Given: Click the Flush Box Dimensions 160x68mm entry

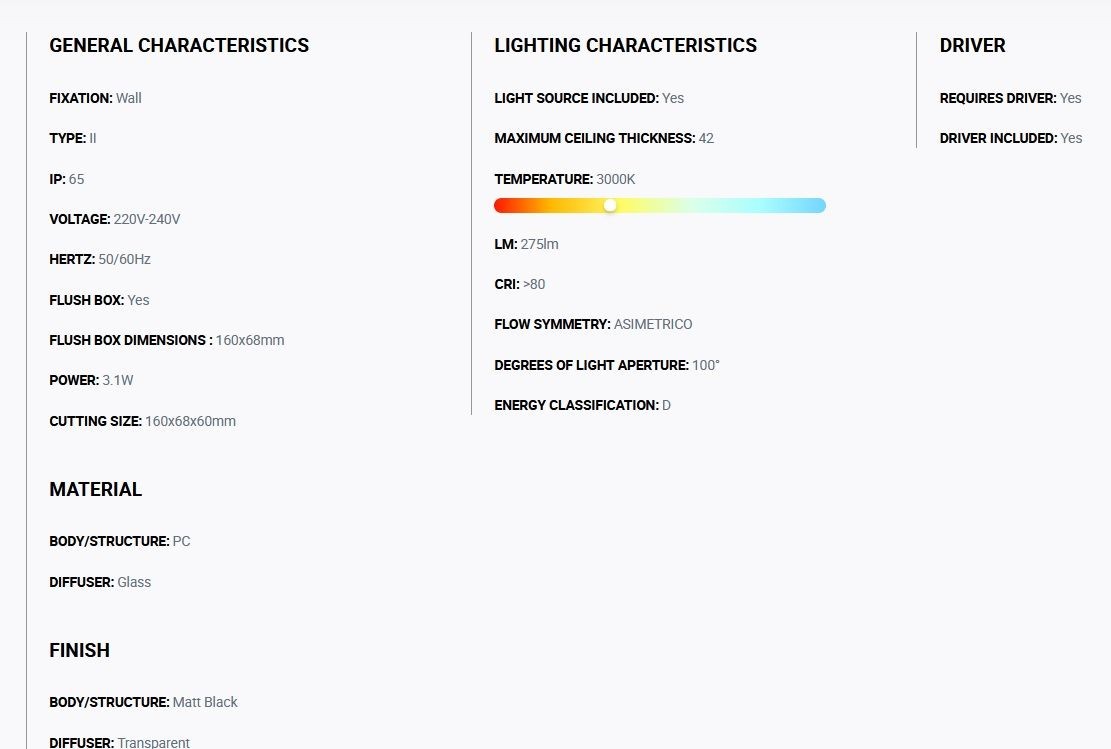Looking at the screenshot, I should 167,340.
